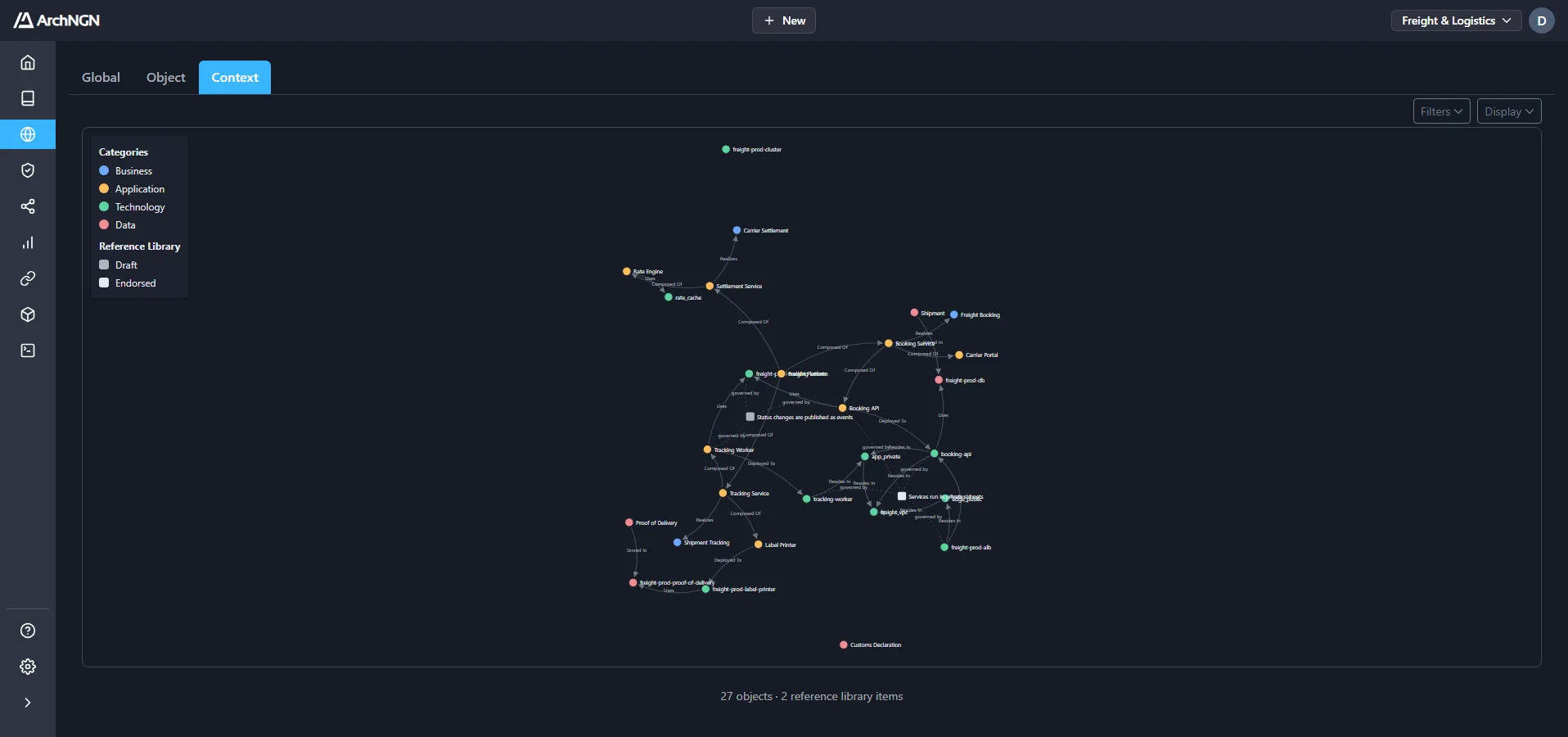Toggle the Draft reference library item
The height and width of the screenshot is (737, 1568).
(119, 265)
